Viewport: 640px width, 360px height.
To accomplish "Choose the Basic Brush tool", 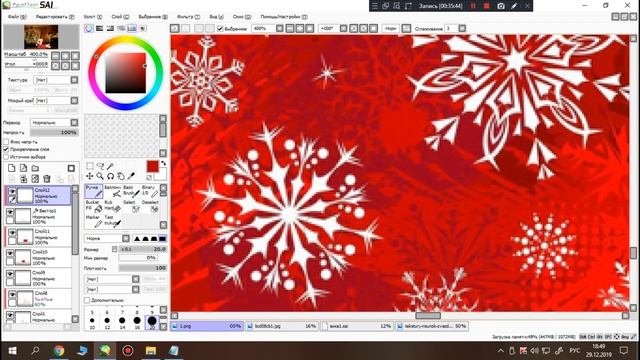I will (x=131, y=191).
